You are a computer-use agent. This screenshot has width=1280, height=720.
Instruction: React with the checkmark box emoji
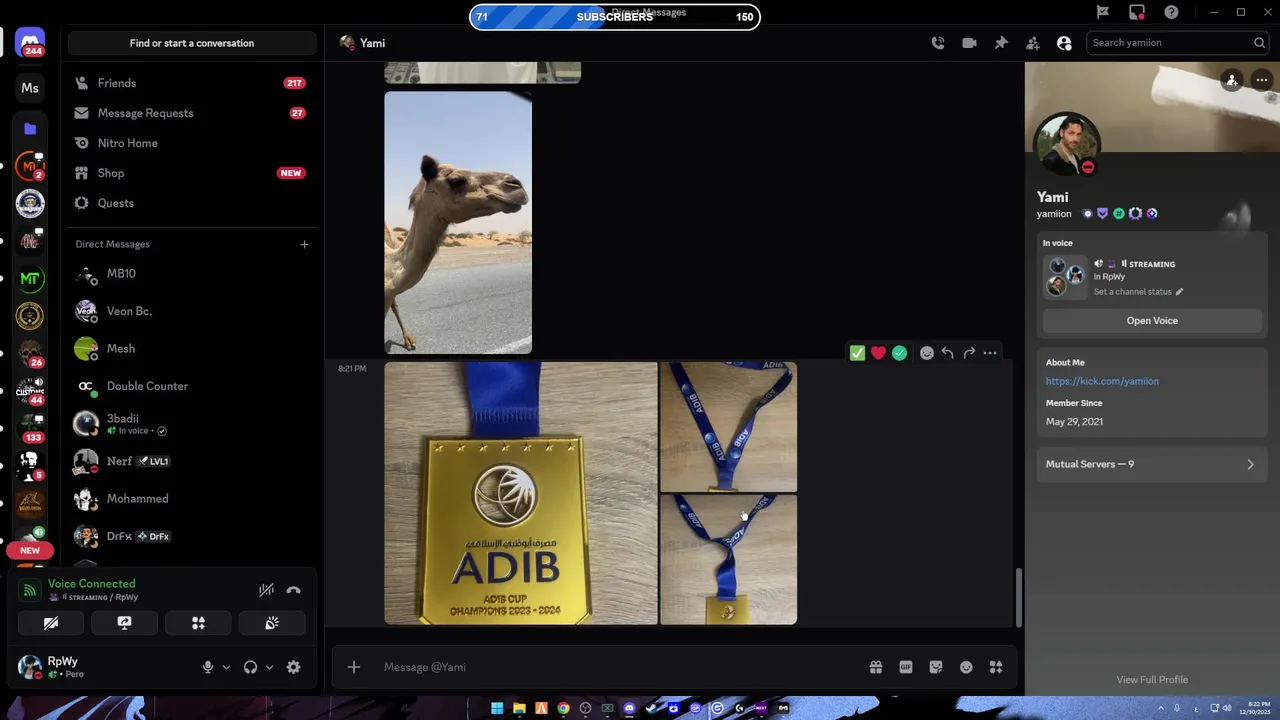click(x=857, y=353)
